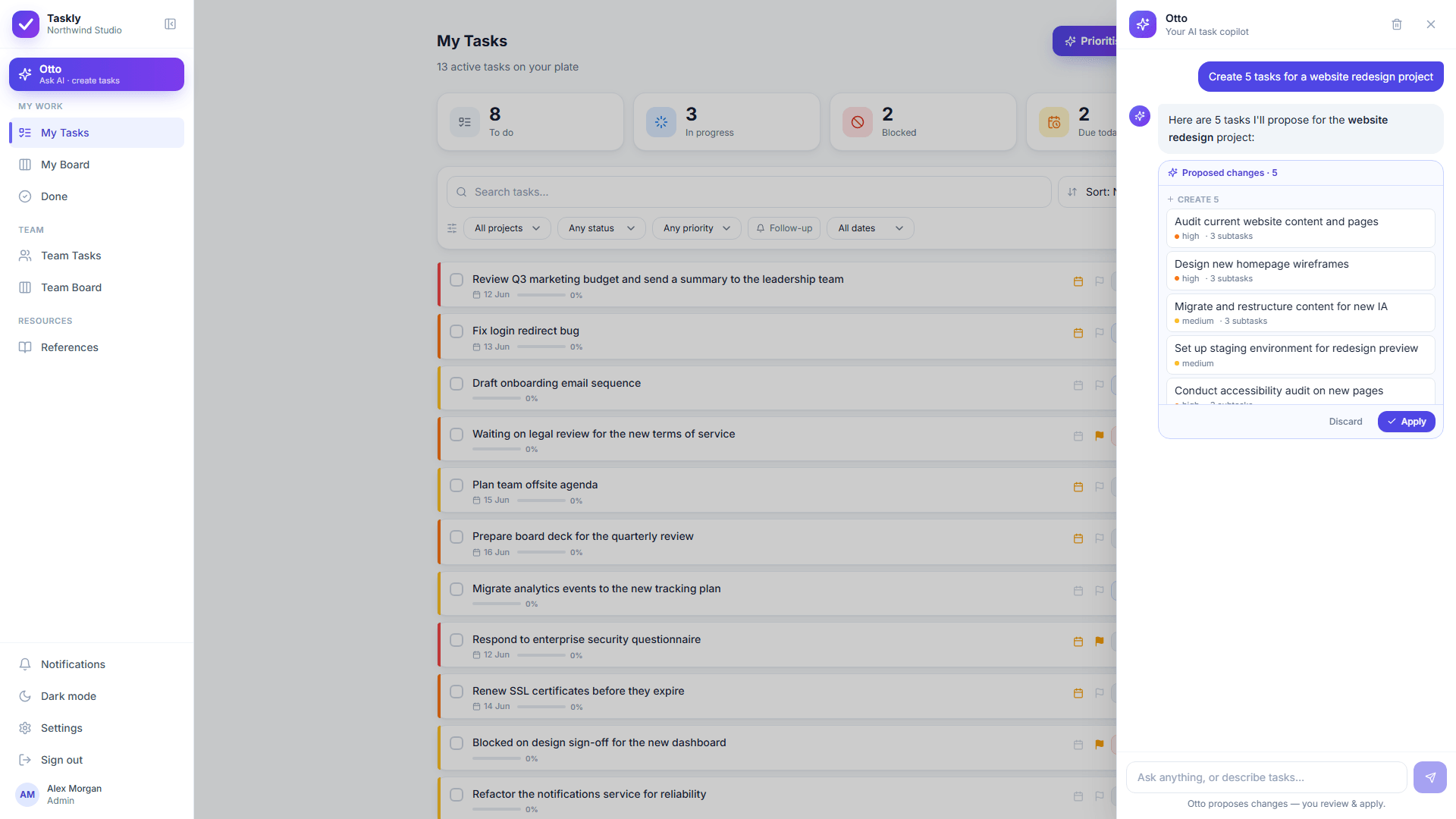Unflag Blocked on design sign-off task

pos(1100,745)
